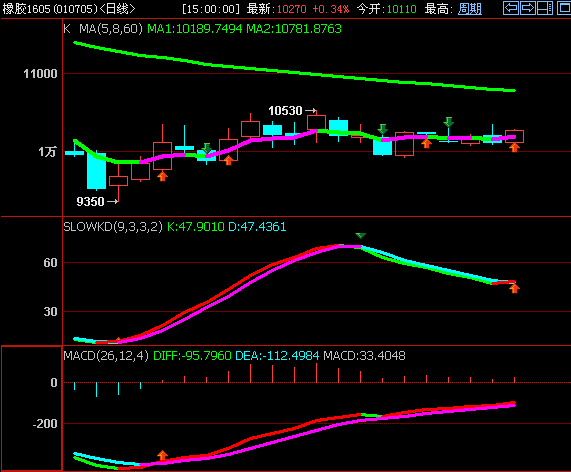Open the 周期 period link

tap(470, 9)
